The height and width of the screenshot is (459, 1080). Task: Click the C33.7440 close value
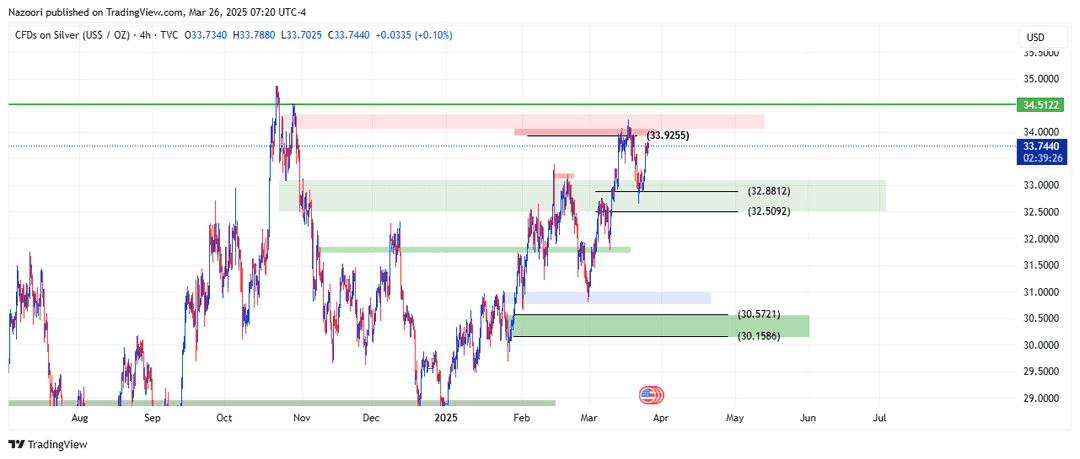349,35
